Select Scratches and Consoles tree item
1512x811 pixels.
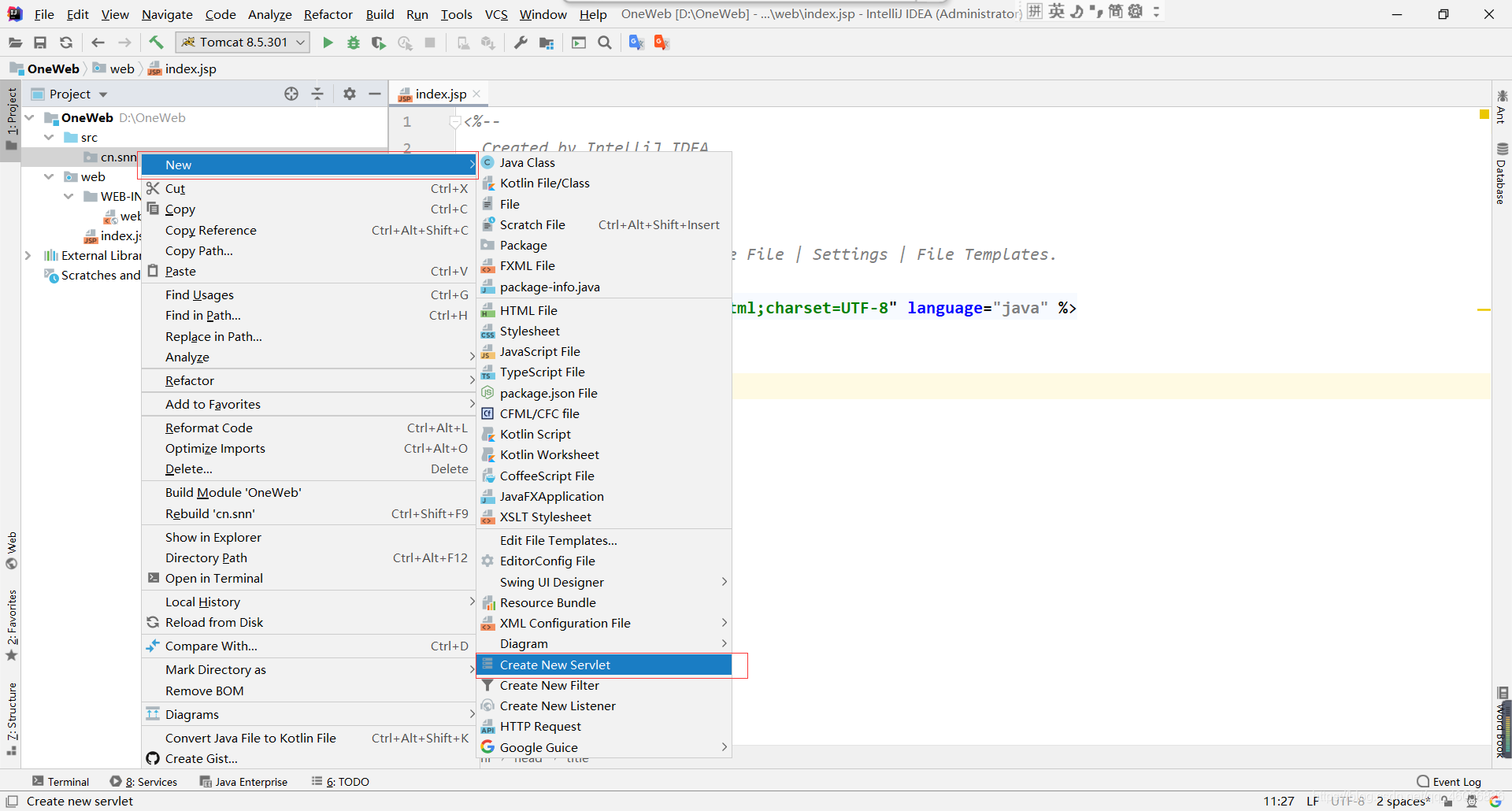(x=93, y=275)
